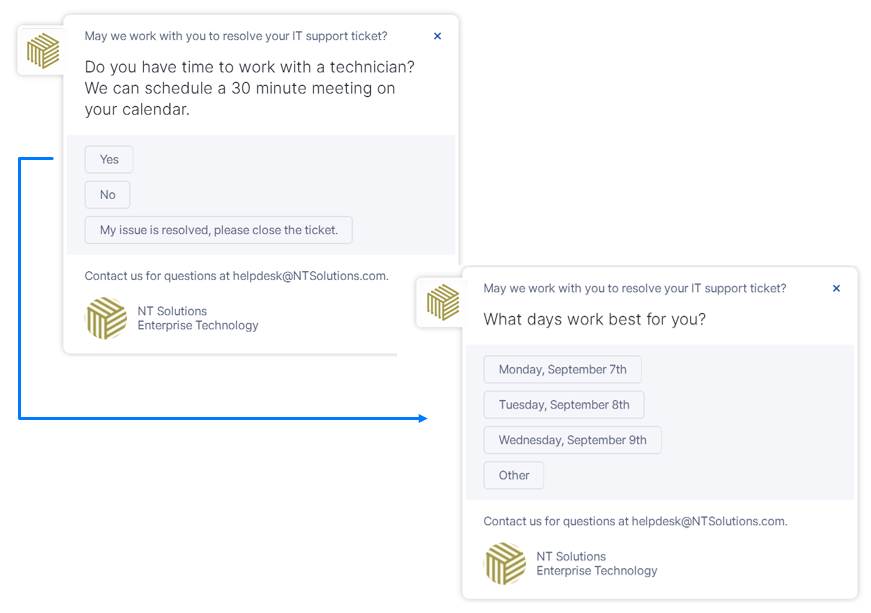Screen dimensions: 871x613
Task: Dismiss the 'What days work best' card
Action: coord(836,288)
